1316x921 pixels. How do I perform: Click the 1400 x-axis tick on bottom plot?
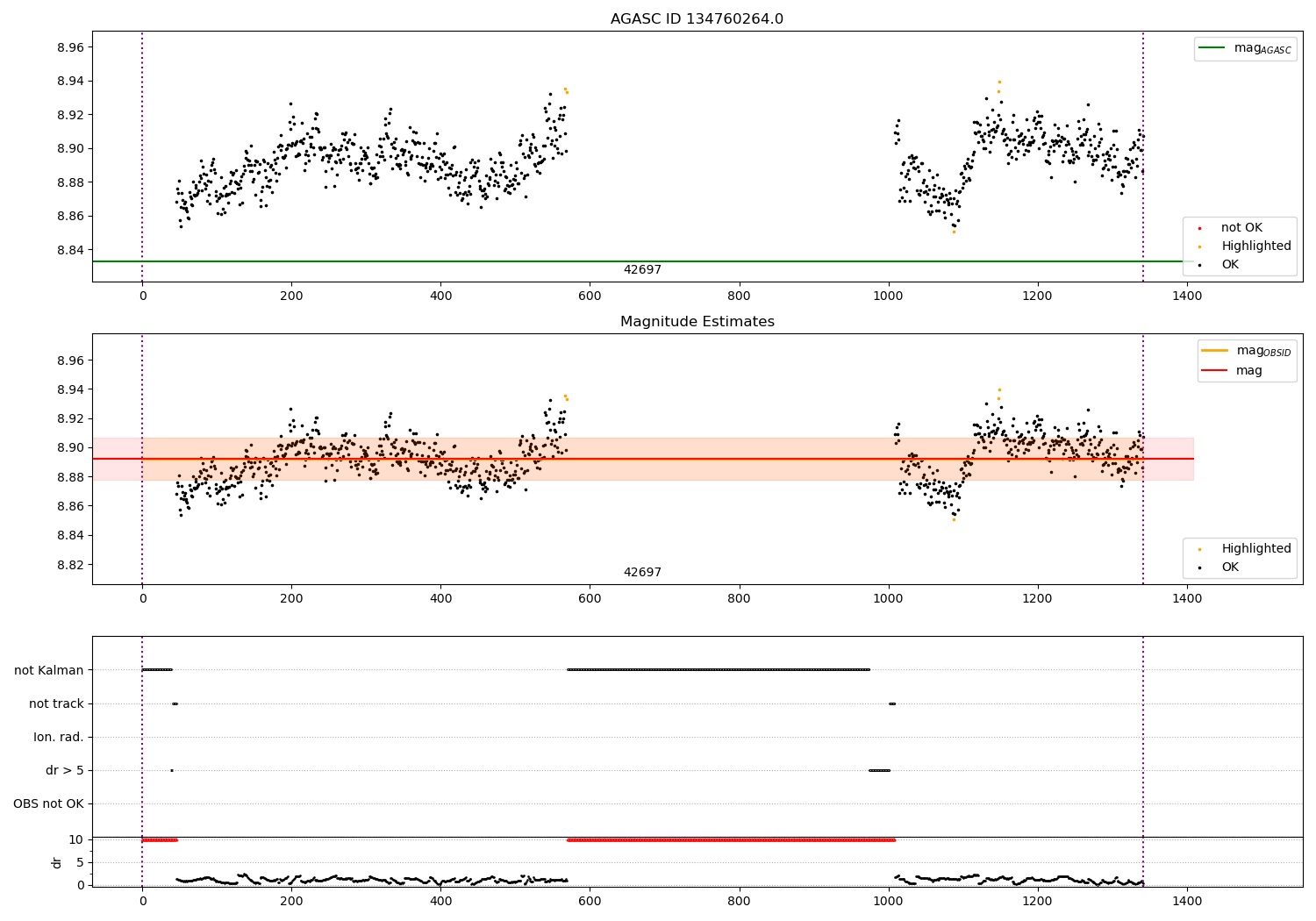tap(1187, 901)
